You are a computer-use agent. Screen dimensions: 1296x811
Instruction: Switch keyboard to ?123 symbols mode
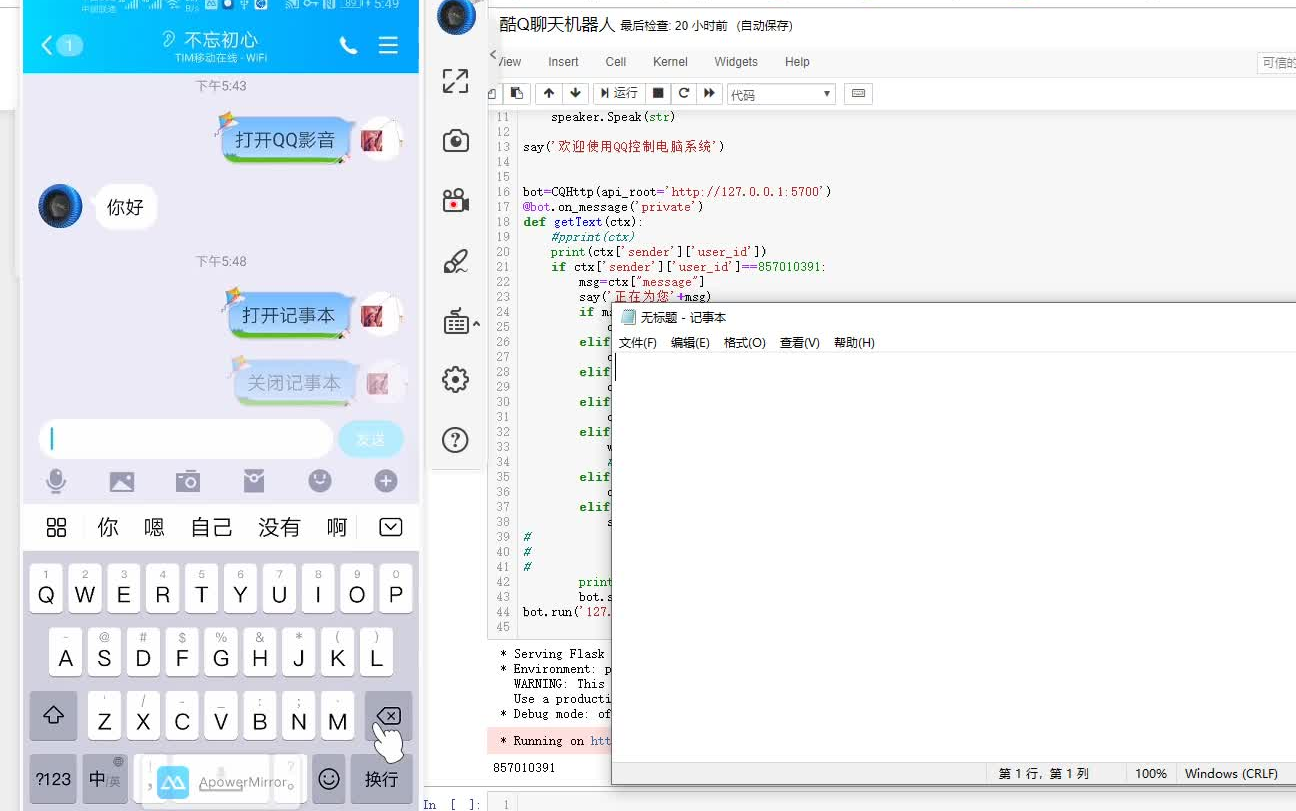coord(54,778)
